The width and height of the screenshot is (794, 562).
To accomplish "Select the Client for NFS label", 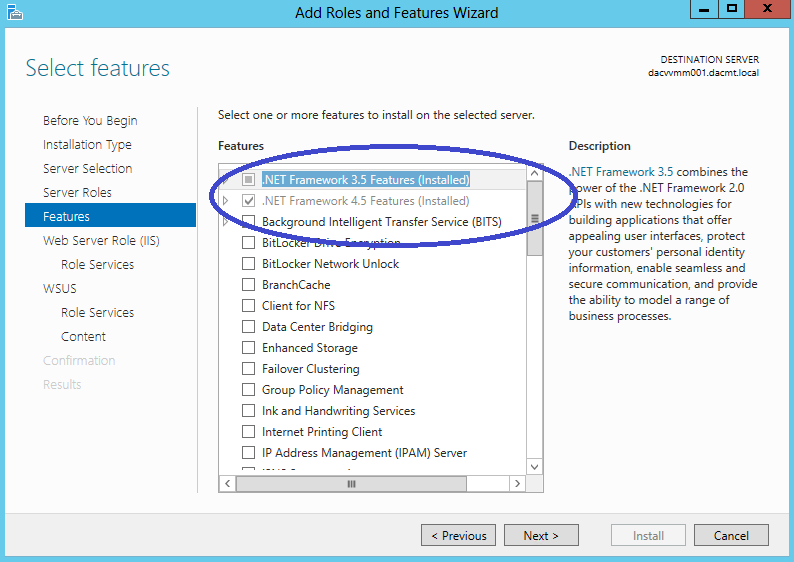I will pos(298,306).
